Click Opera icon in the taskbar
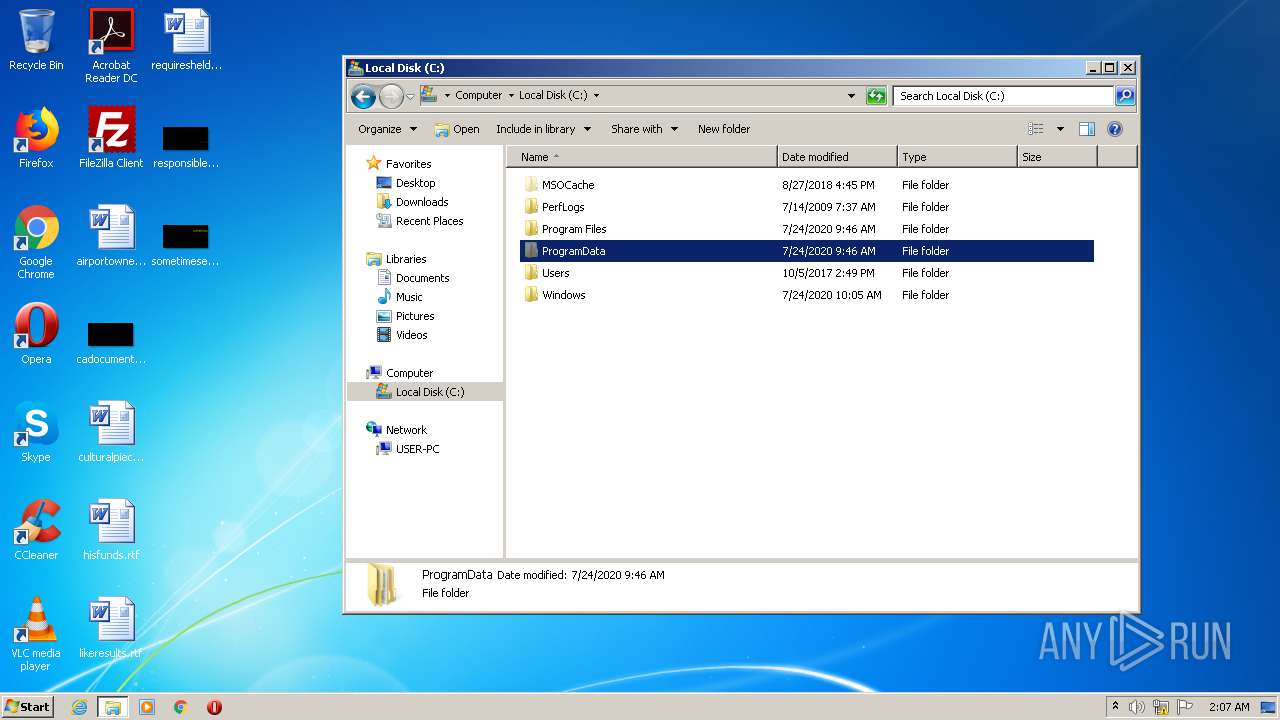Screen dimensions: 1280x720 [214, 707]
